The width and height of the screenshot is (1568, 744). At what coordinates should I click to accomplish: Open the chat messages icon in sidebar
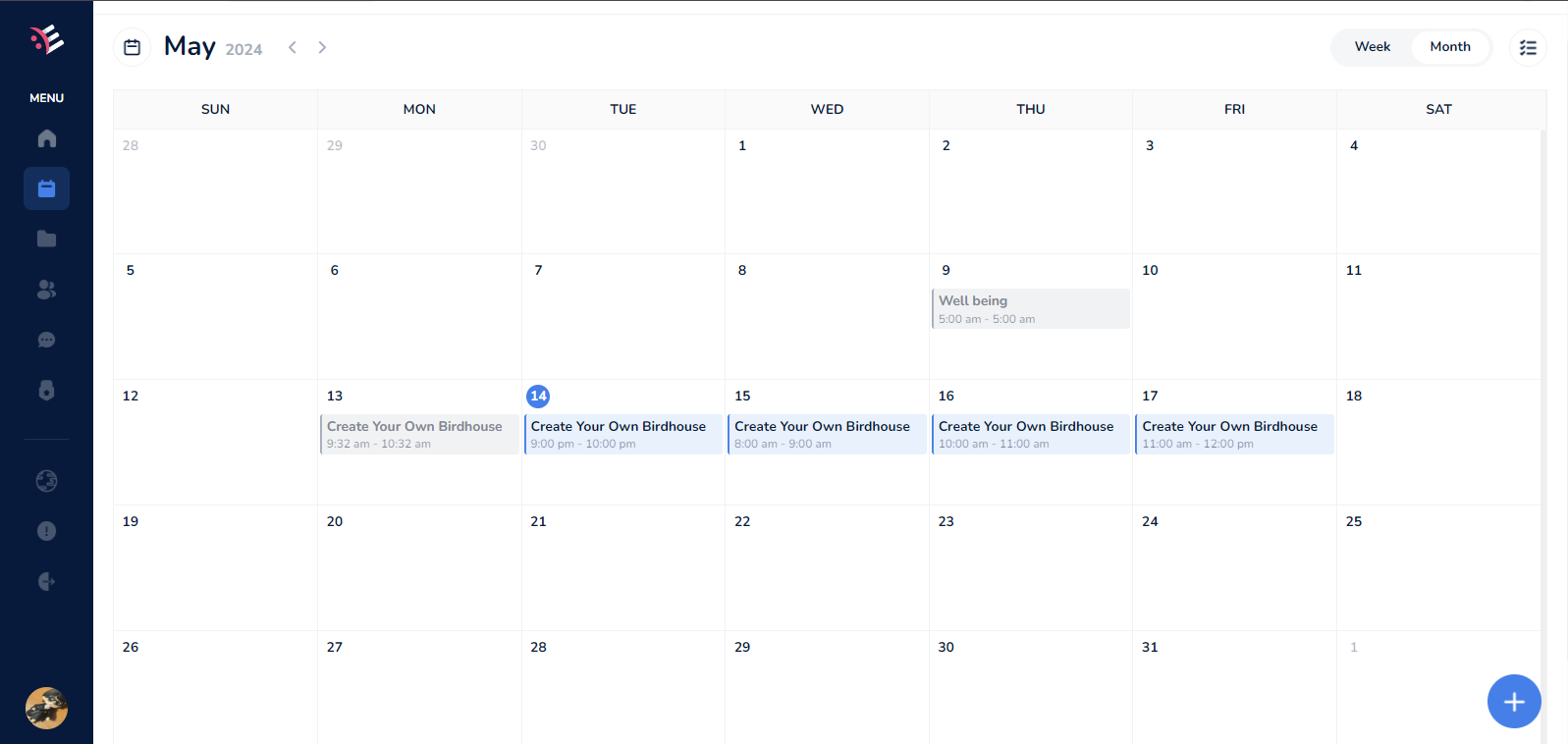(x=46, y=340)
